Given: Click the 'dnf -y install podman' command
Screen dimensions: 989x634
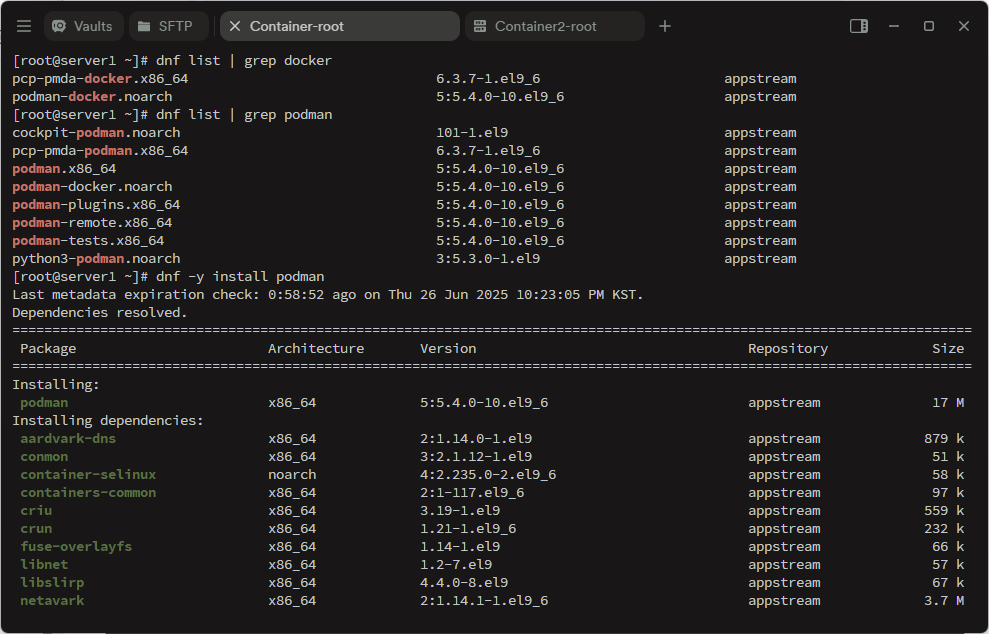Looking at the screenshot, I should click(240, 276).
